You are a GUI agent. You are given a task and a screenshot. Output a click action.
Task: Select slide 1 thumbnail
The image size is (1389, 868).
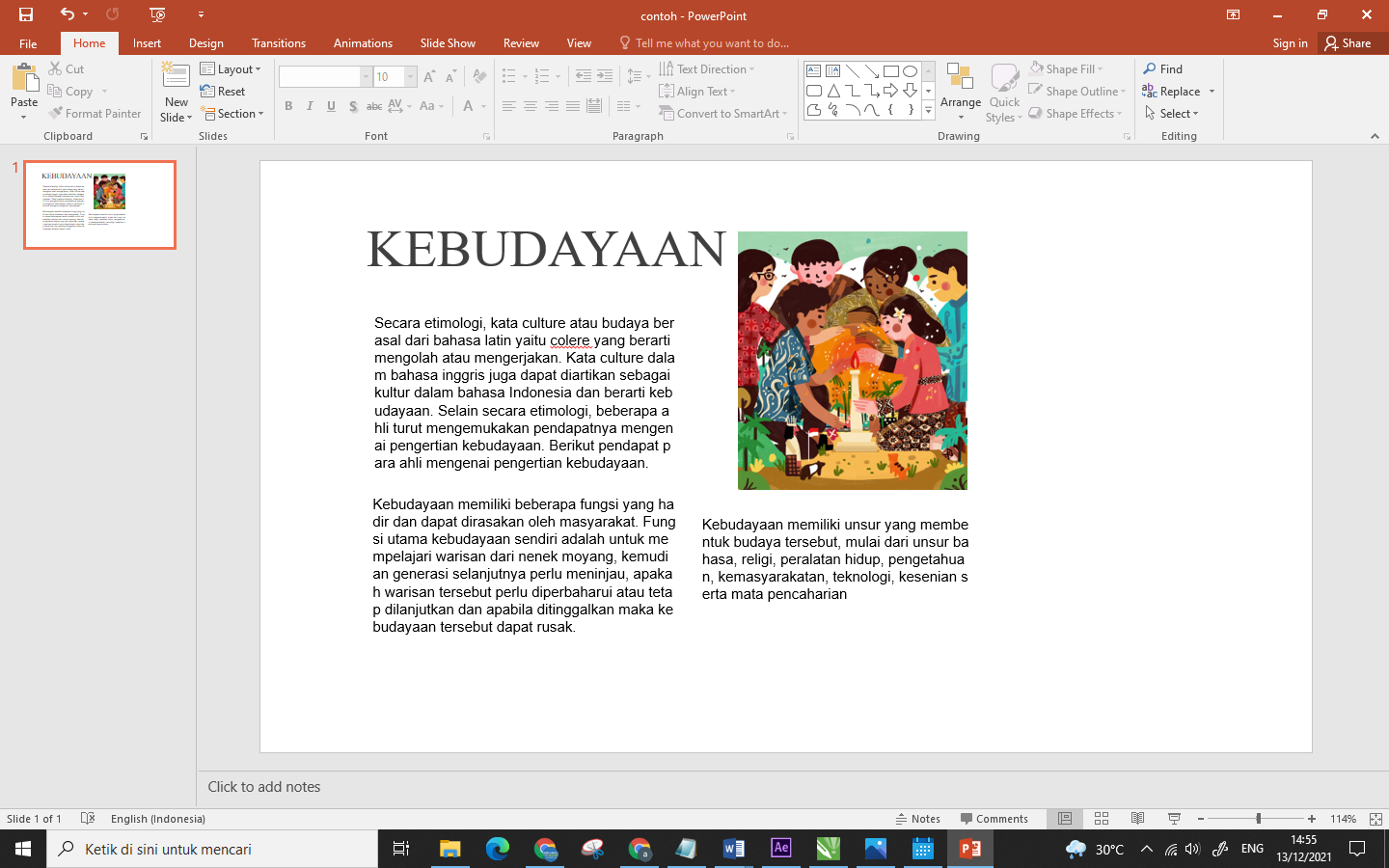coord(100,204)
